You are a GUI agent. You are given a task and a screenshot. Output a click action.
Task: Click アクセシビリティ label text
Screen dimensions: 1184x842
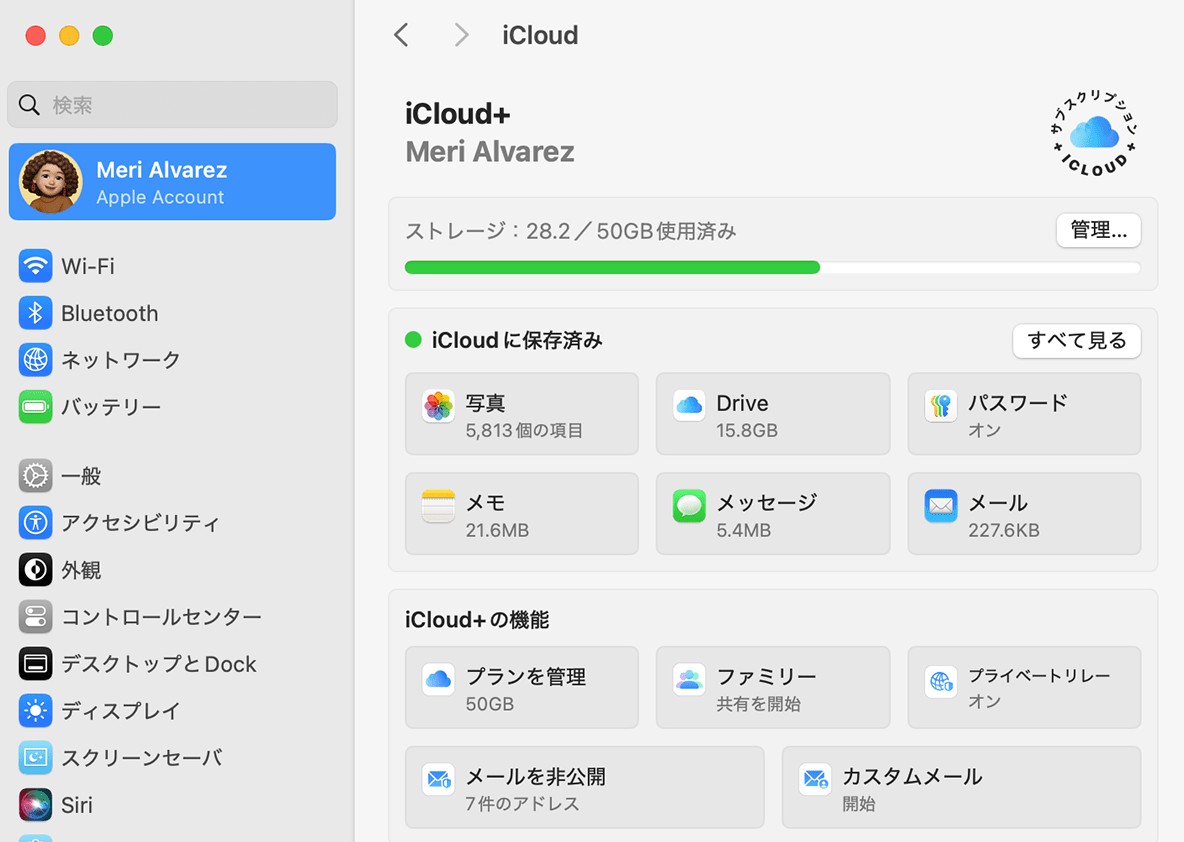[140, 523]
